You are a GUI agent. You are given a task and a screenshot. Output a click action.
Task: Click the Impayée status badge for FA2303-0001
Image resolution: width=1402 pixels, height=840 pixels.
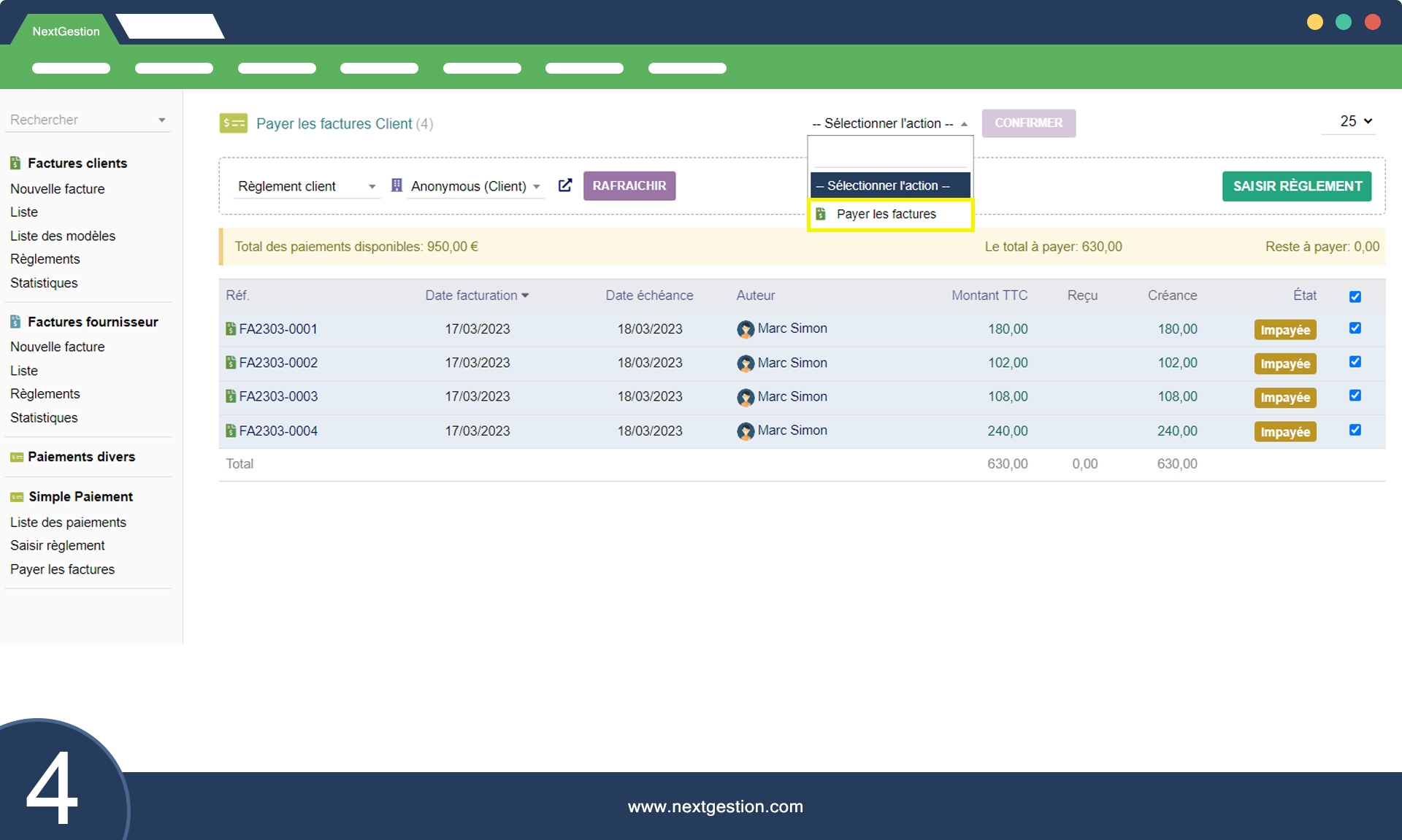coord(1284,330)
